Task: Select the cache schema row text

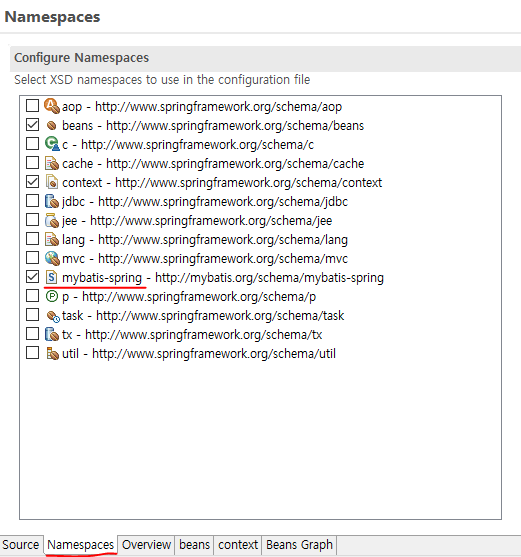Action: (213, 164)
